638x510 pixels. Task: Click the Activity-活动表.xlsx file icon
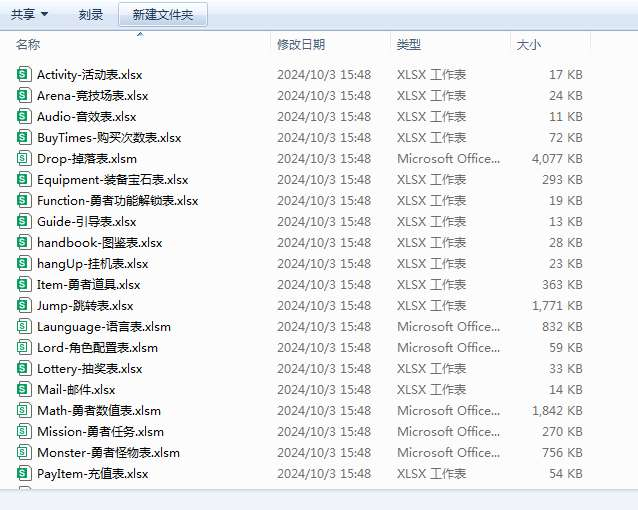24,75
